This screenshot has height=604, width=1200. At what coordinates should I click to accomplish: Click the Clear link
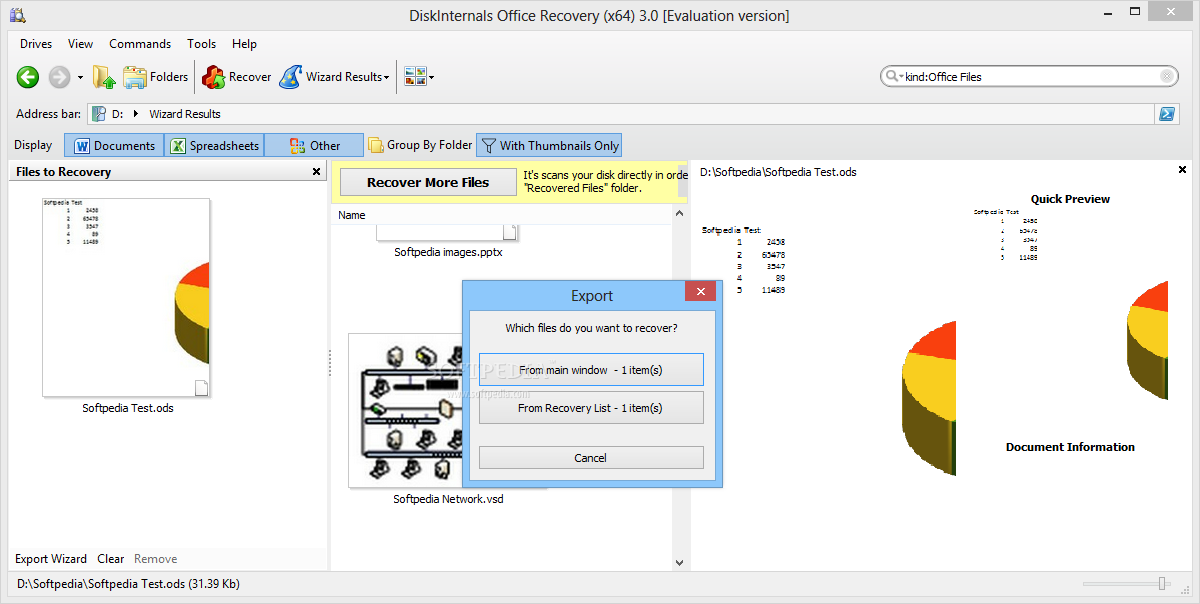(x=111, y=559)
